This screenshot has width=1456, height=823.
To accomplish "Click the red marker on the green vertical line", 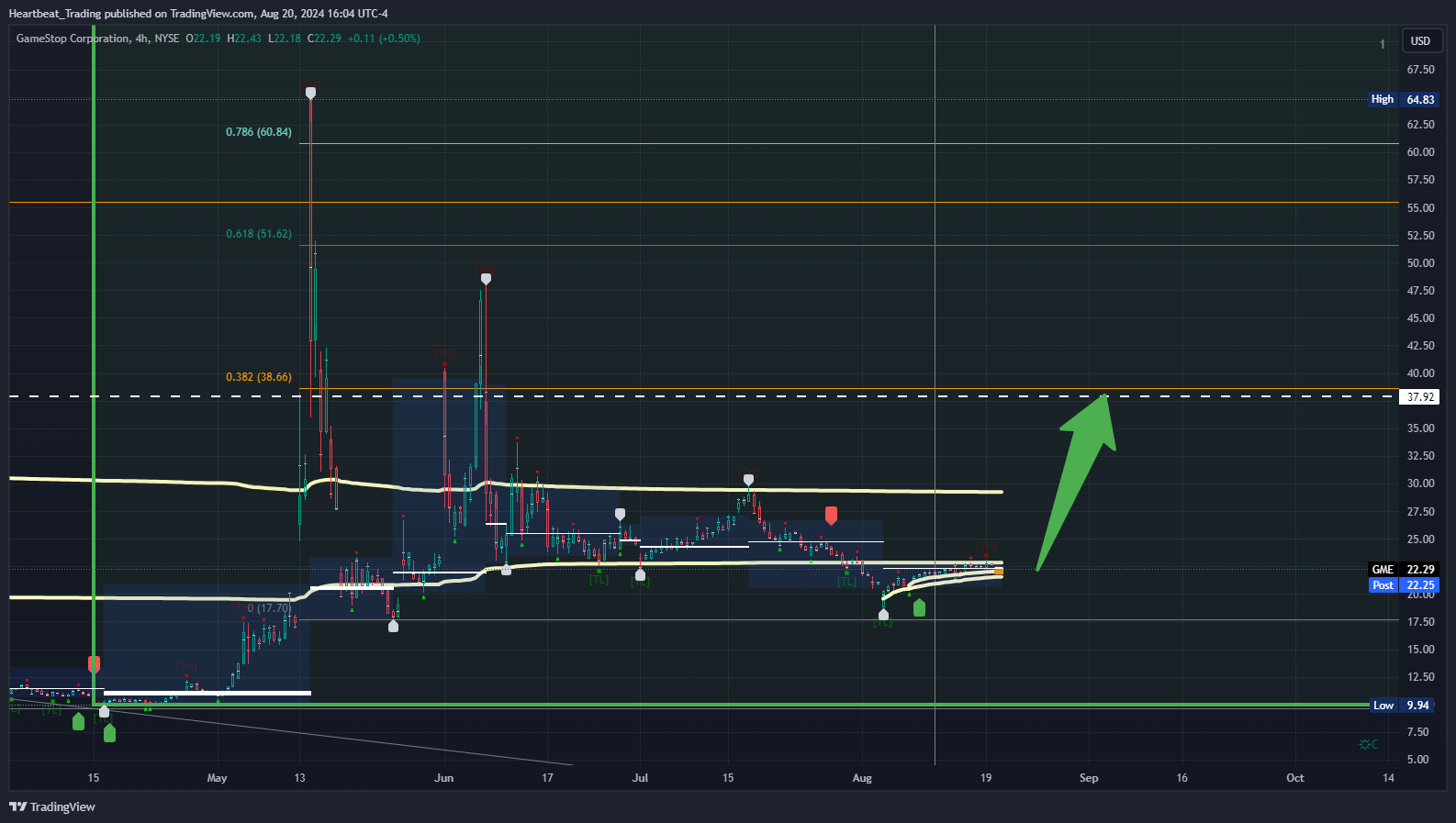I will click(94, 664).
